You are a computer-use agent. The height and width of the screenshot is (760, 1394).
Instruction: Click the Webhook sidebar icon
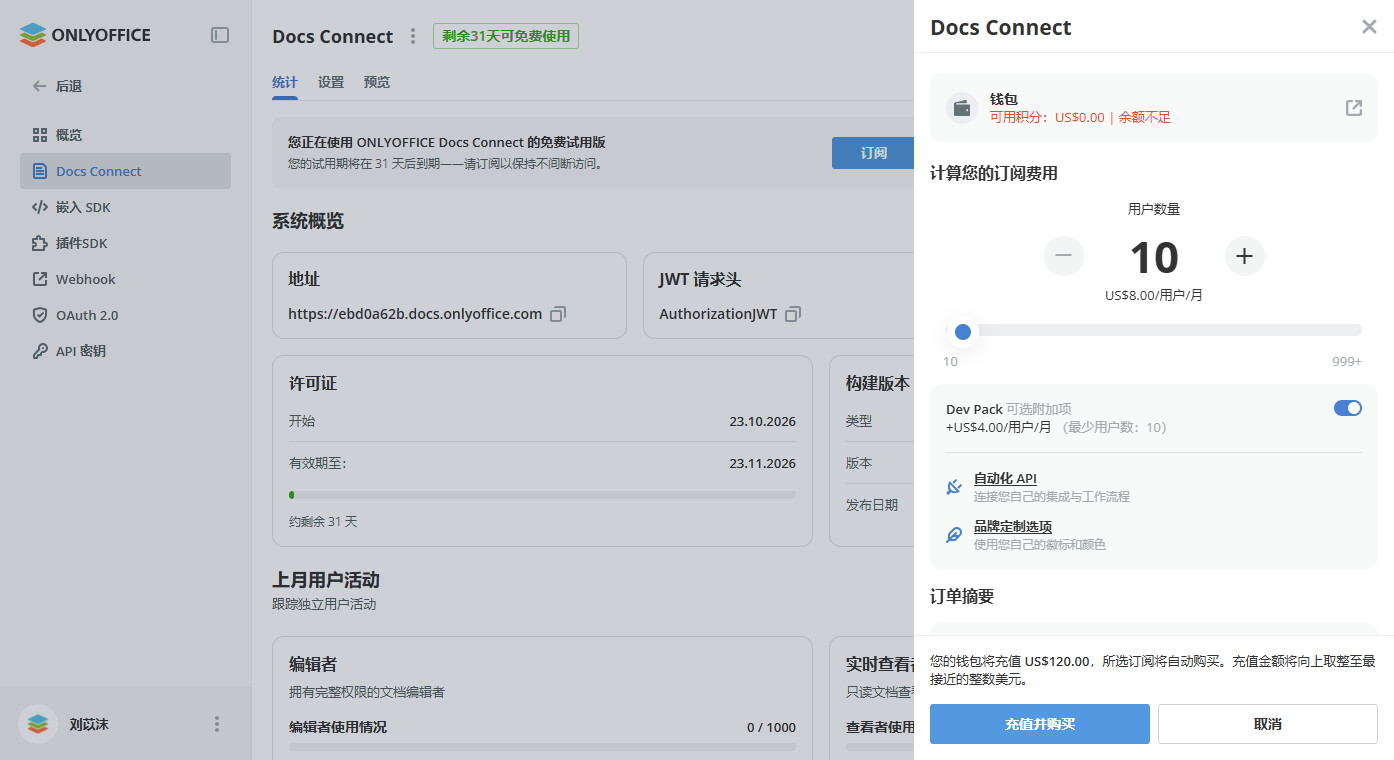click(40, 279)
